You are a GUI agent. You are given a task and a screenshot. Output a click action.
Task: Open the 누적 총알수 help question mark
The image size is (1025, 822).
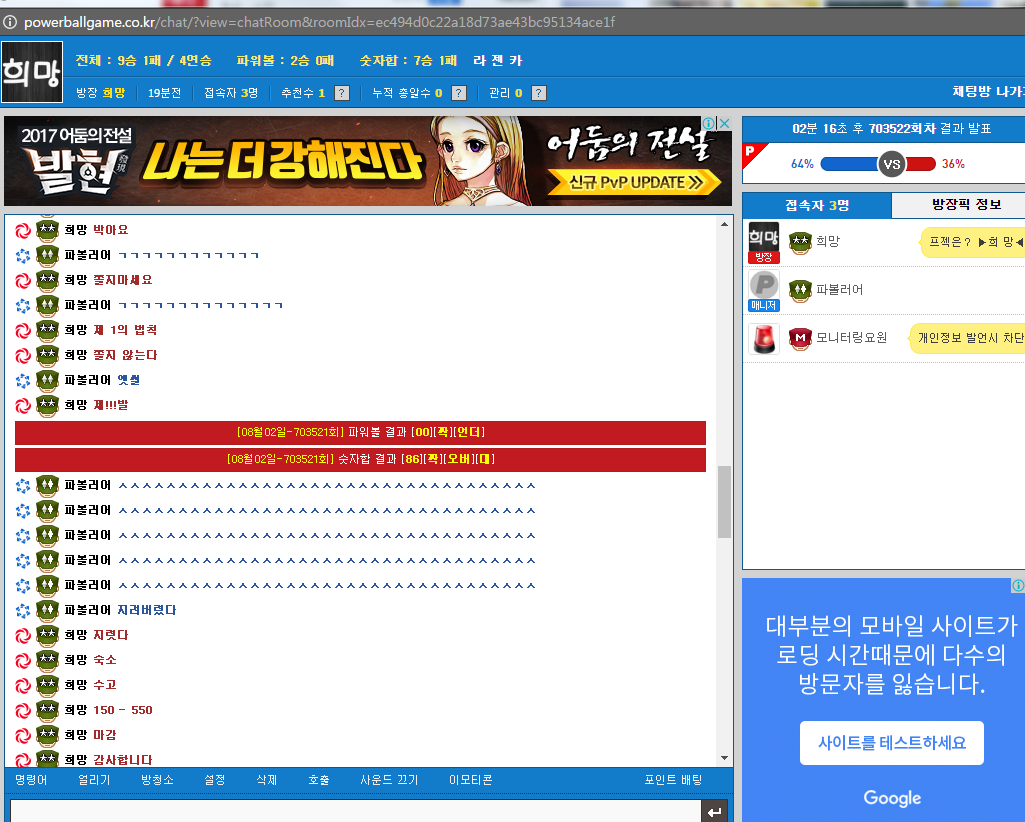[459, 93]
